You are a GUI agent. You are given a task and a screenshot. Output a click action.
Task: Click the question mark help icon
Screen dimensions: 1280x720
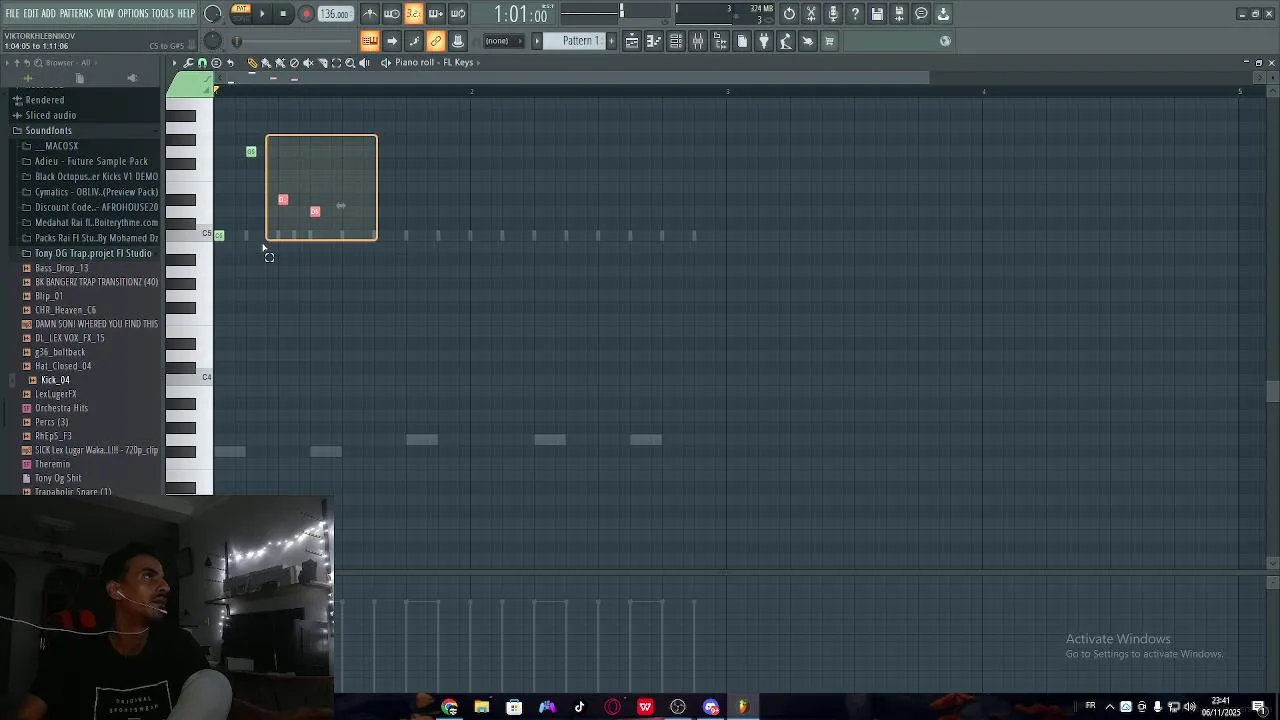tap(855, 14)
